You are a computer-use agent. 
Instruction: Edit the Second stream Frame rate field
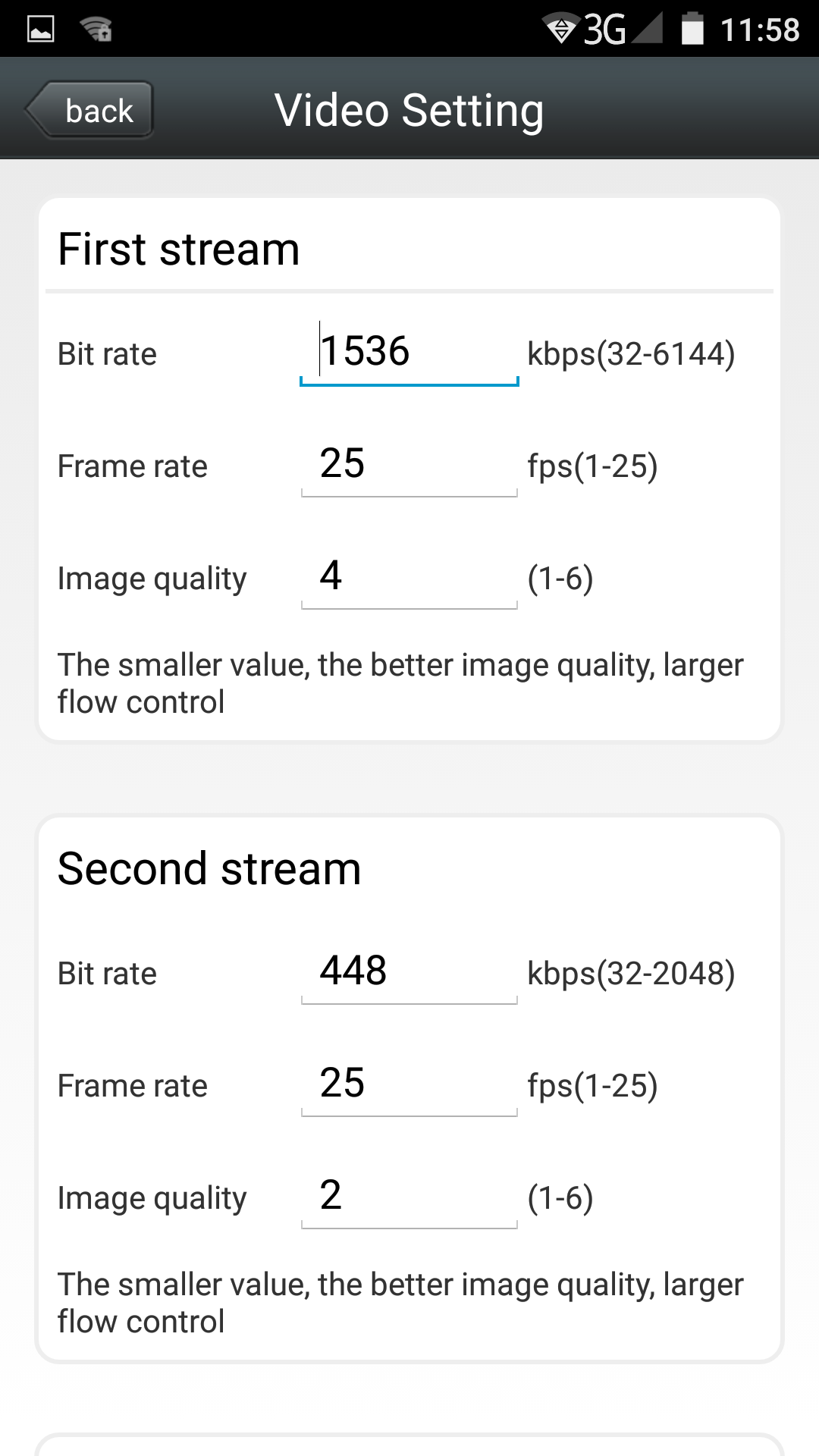409,1084
